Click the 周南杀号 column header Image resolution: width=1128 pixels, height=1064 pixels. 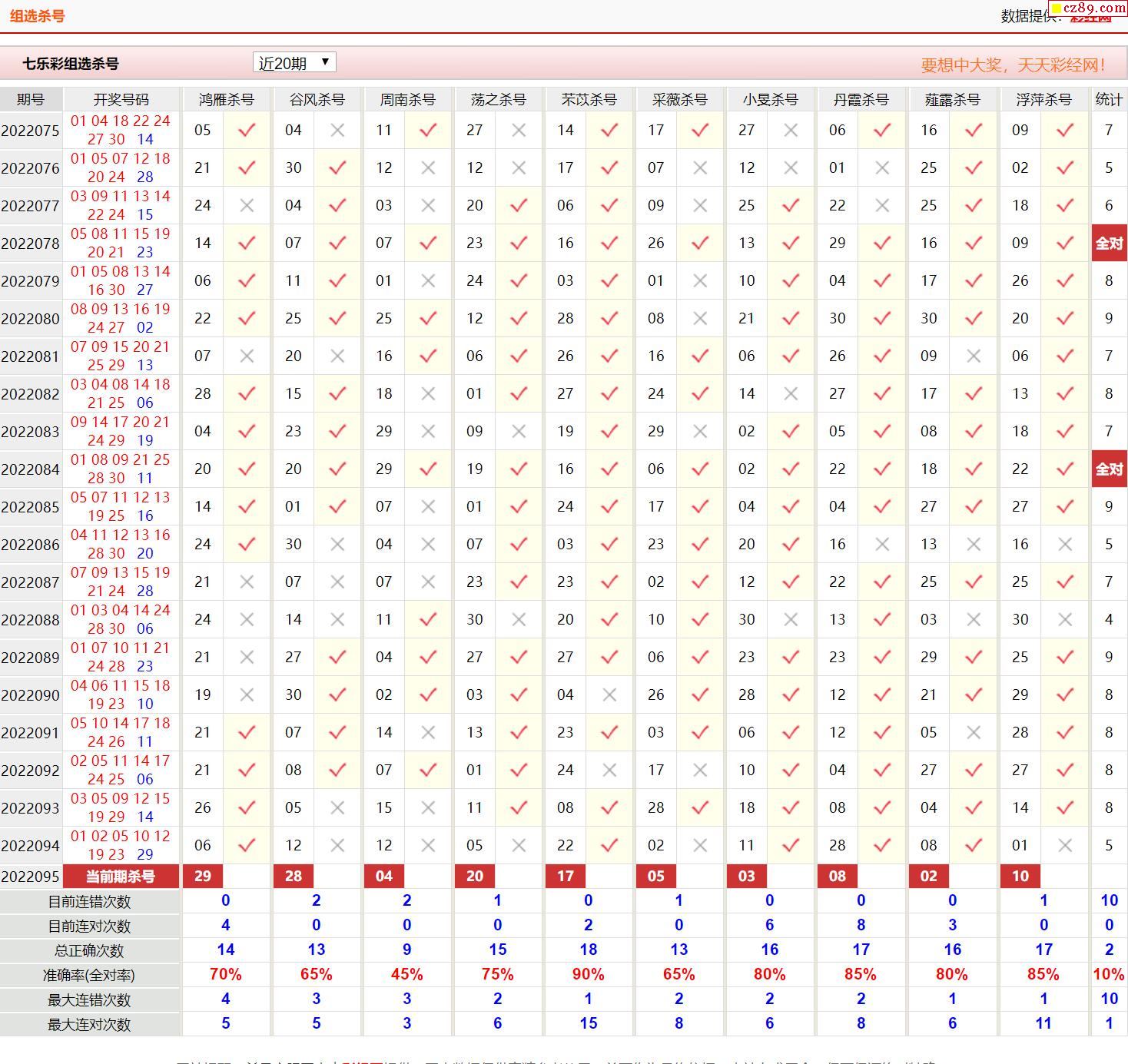pyautogui.click(x=408, y=100)
